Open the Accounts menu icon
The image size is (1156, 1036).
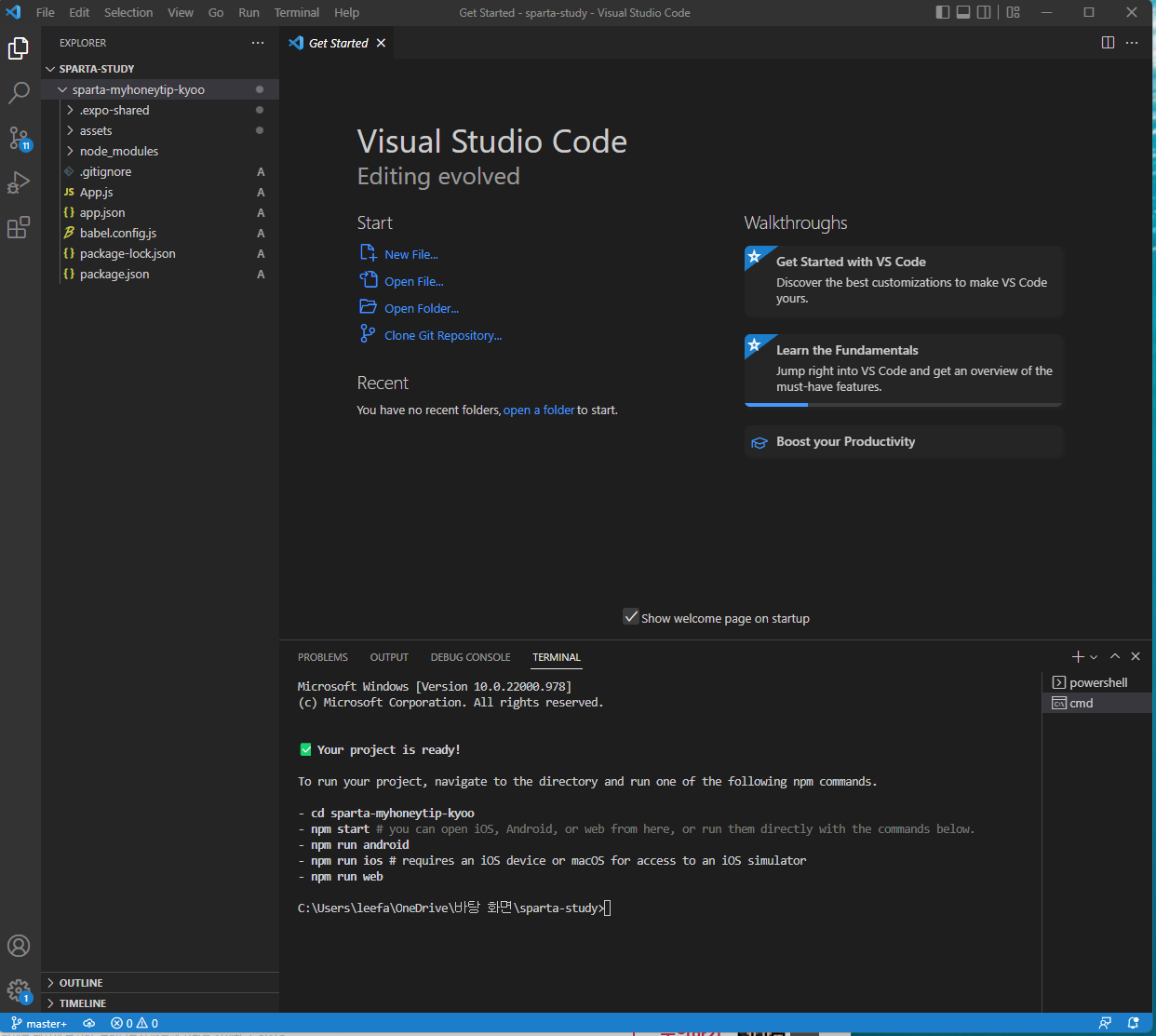19,946
